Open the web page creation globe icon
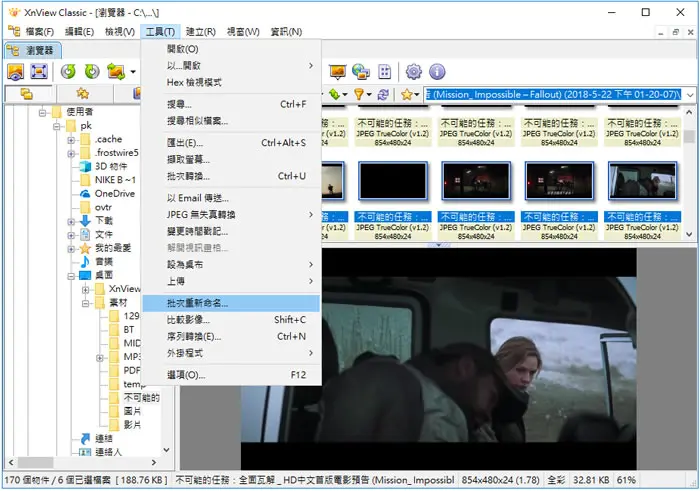This screenshot has height=491, width=700. [x=361, y=71]
